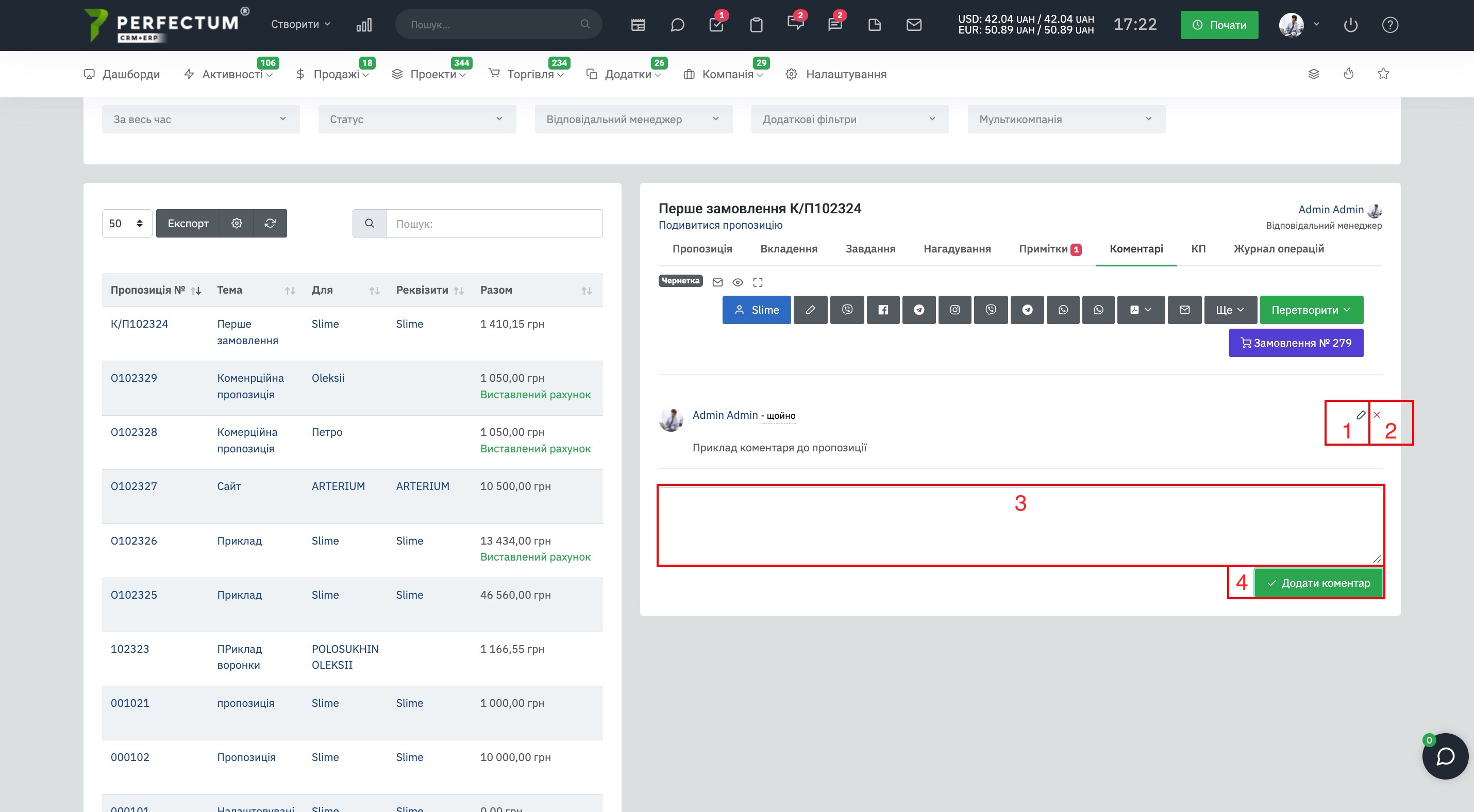The height and width of the screenshot is (812, 1474).
Task: Open the statistics bar chart icon in header
Action: coord(364,25)
